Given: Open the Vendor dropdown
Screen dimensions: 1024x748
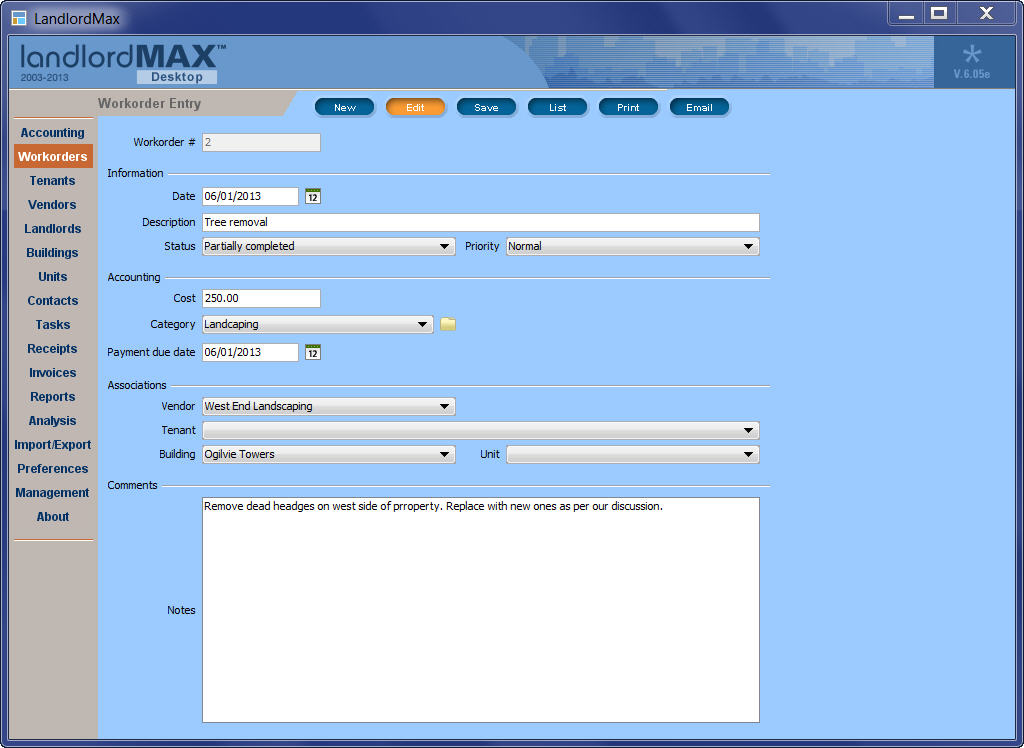Looking at the screenshot, I should point(328,406).
